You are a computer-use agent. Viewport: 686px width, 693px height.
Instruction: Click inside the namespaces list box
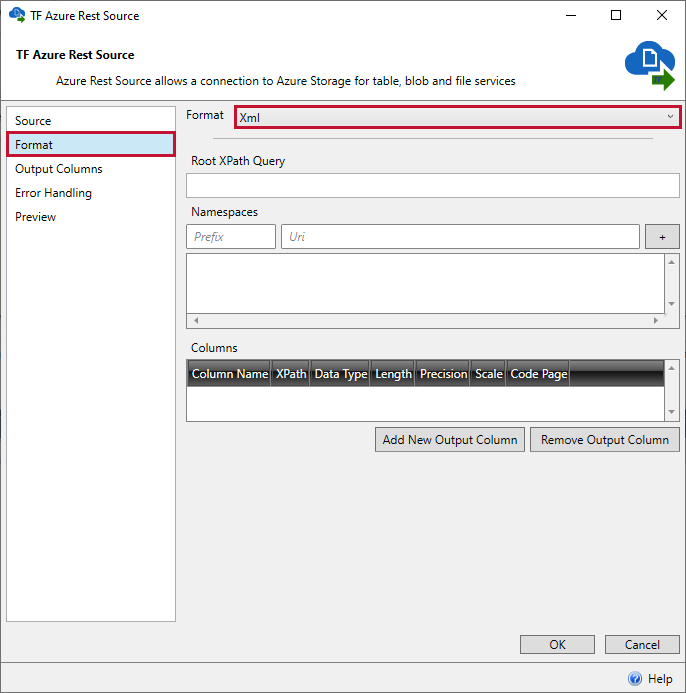425,283
